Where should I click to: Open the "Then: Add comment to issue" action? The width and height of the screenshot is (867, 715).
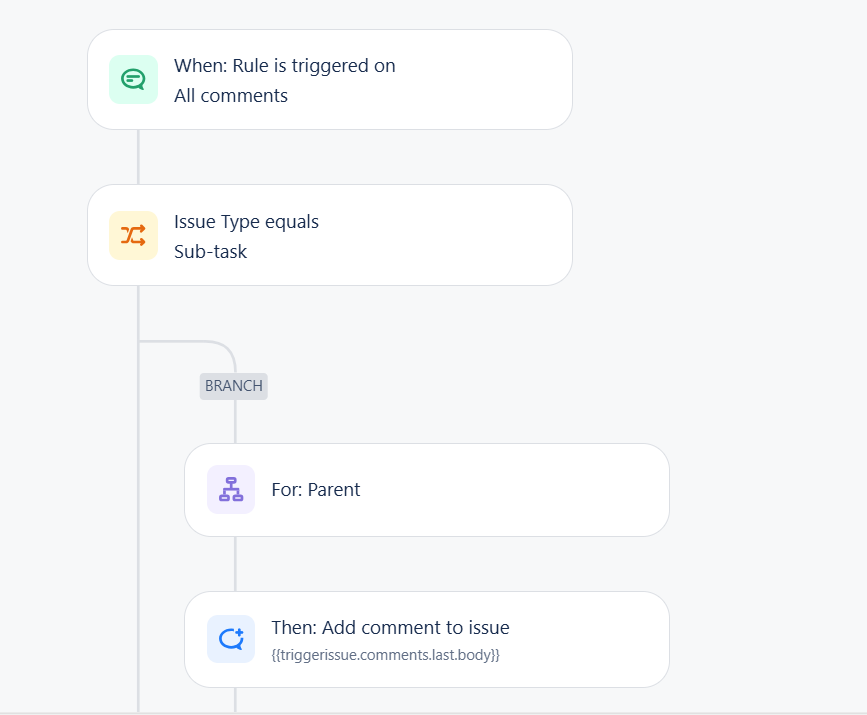click(390, 628)
